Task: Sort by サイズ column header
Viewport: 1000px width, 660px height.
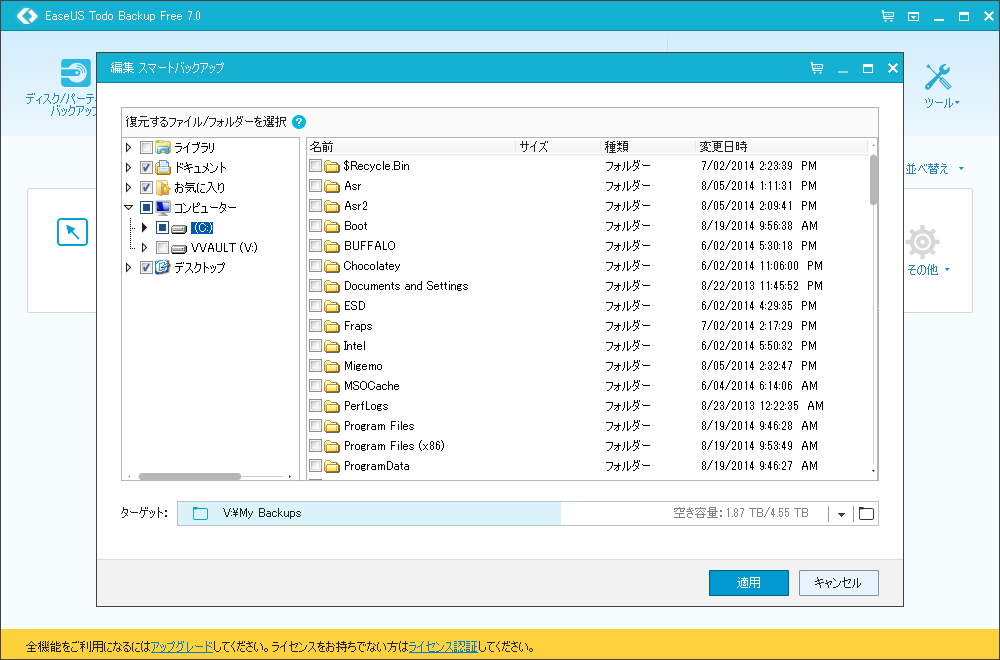Action: (558, 147)
